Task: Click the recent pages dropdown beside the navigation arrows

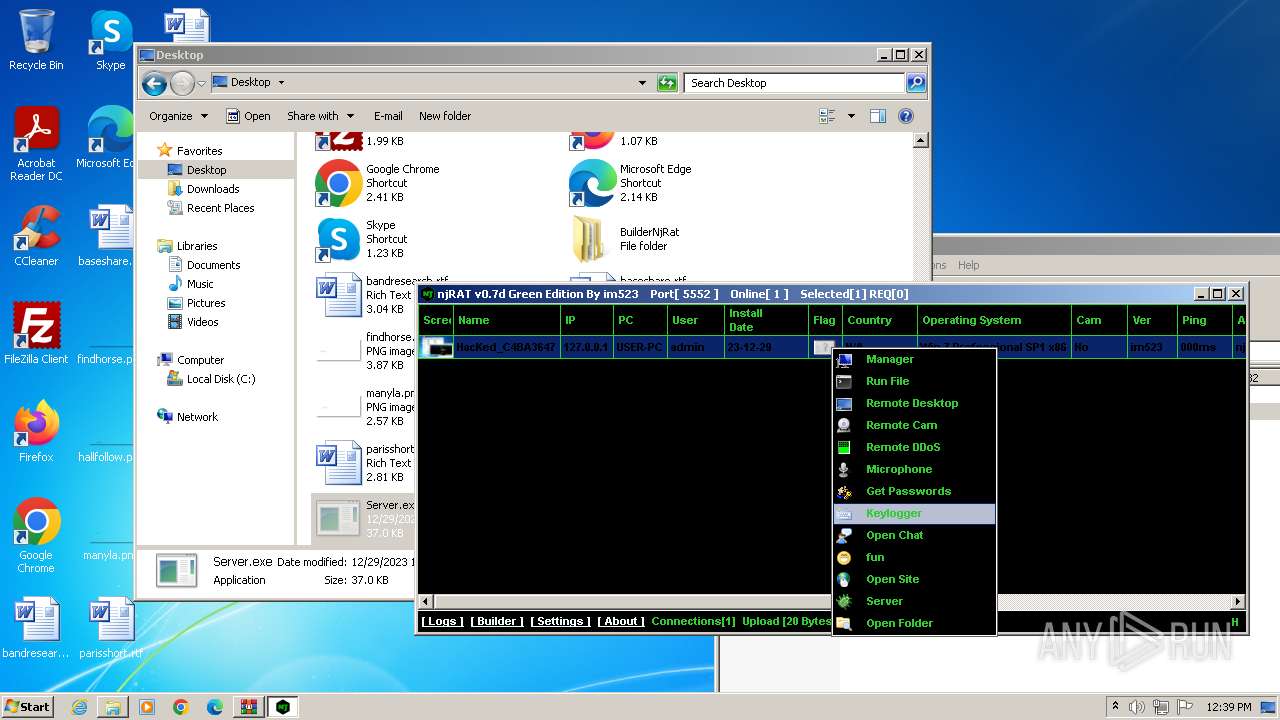Action: (202, 83)
